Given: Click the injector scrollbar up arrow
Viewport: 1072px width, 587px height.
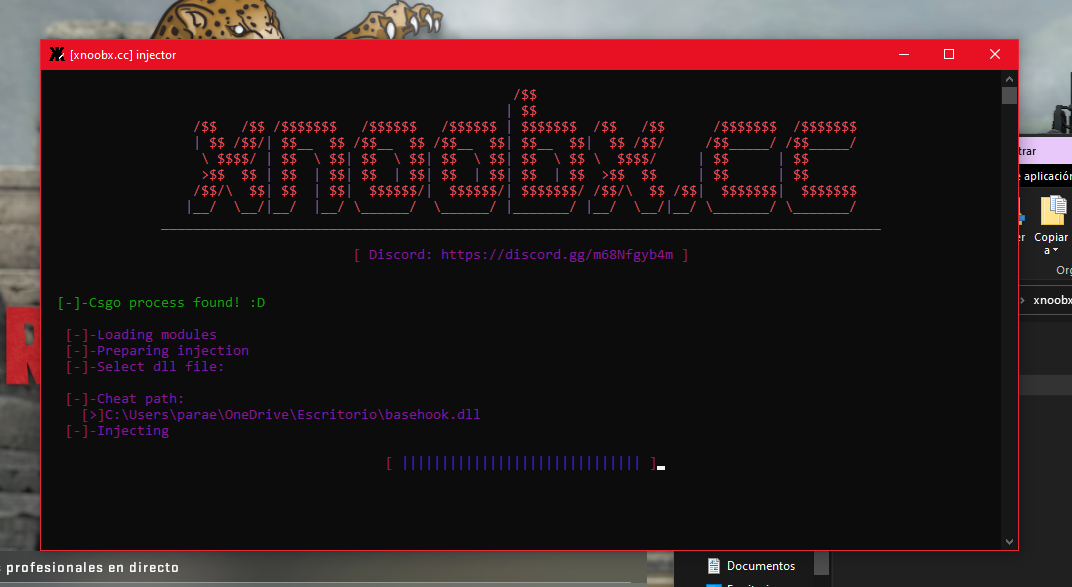Looking at the screenshot, I should click(x=1009, y=78).
